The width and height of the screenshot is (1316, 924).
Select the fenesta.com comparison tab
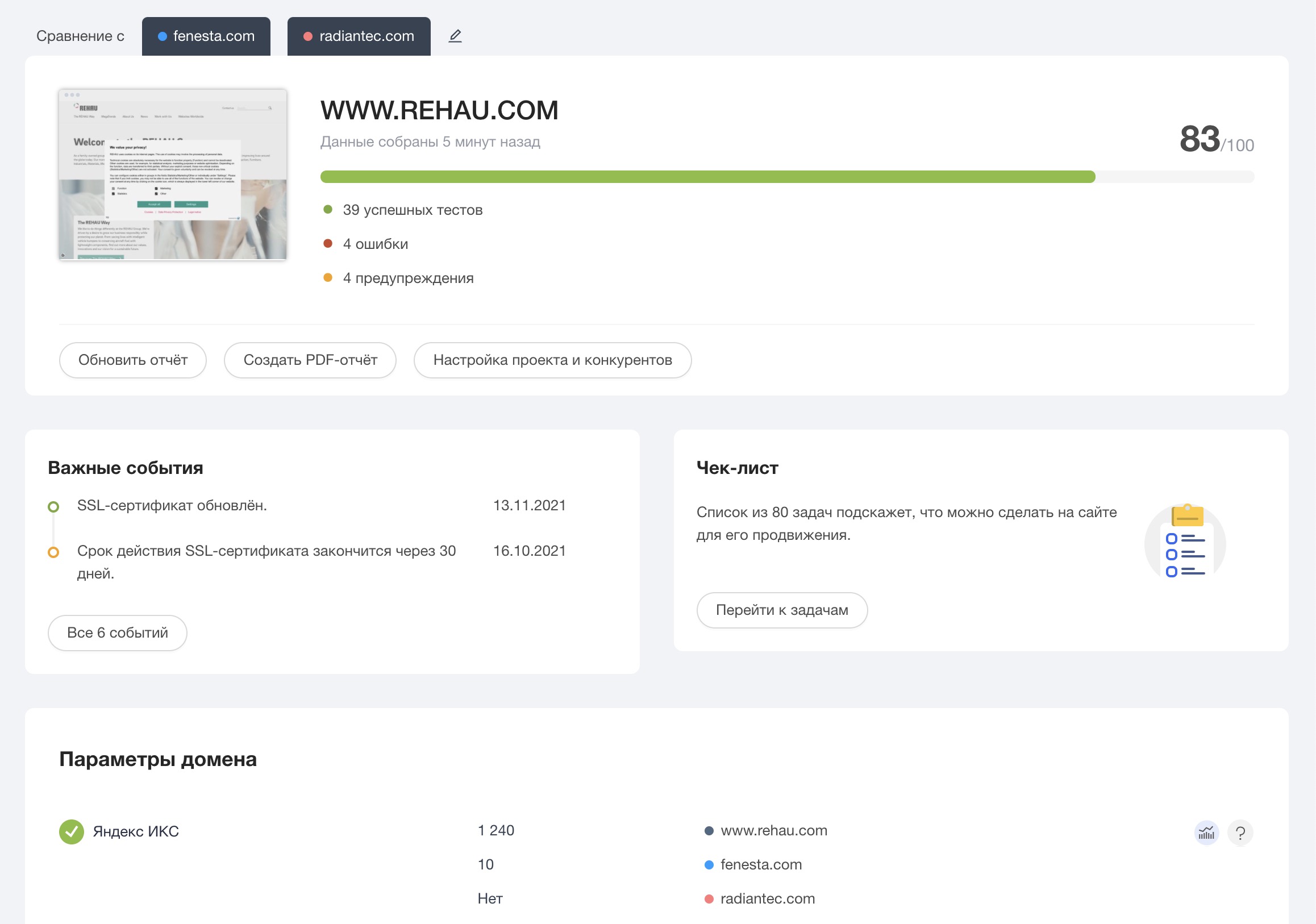coord(206,36)
